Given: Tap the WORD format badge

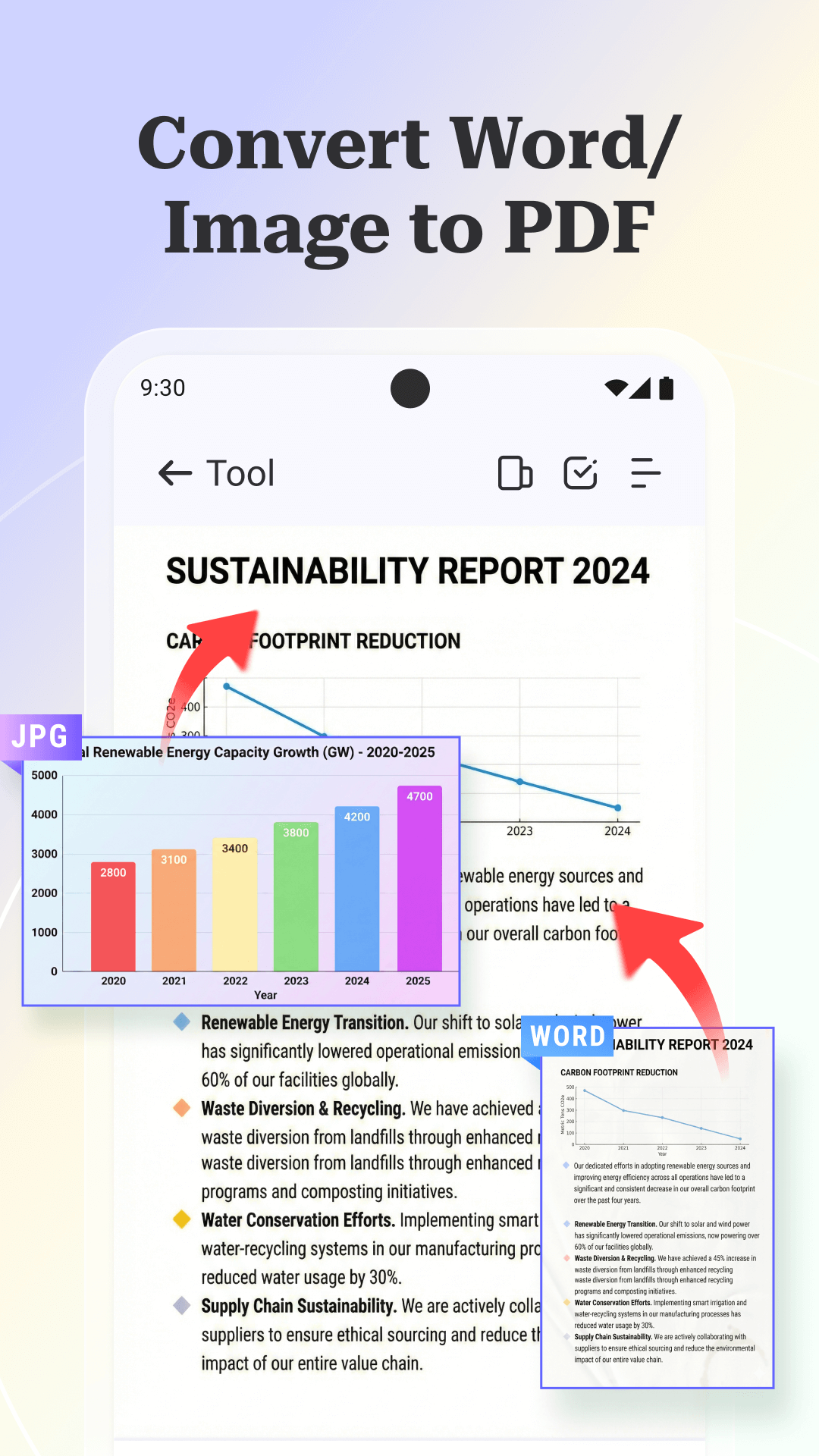Looking at the screenshot, I should pyautogui.click(x=567, y=1036).
